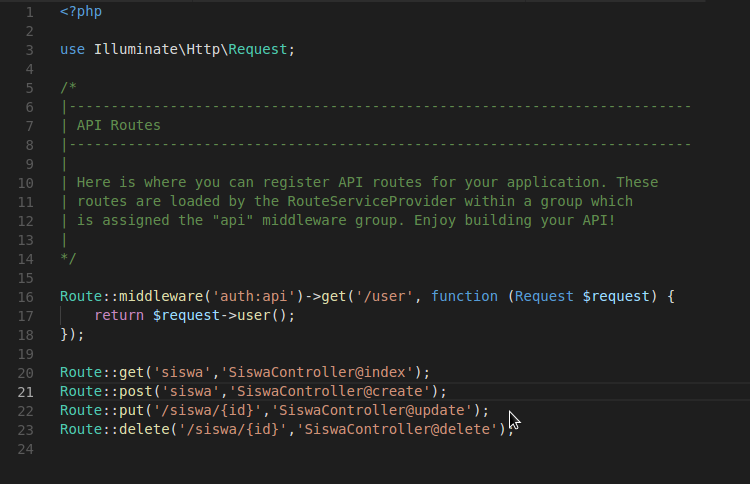Click the 'API Routes' comment heading

coord(119,125)
